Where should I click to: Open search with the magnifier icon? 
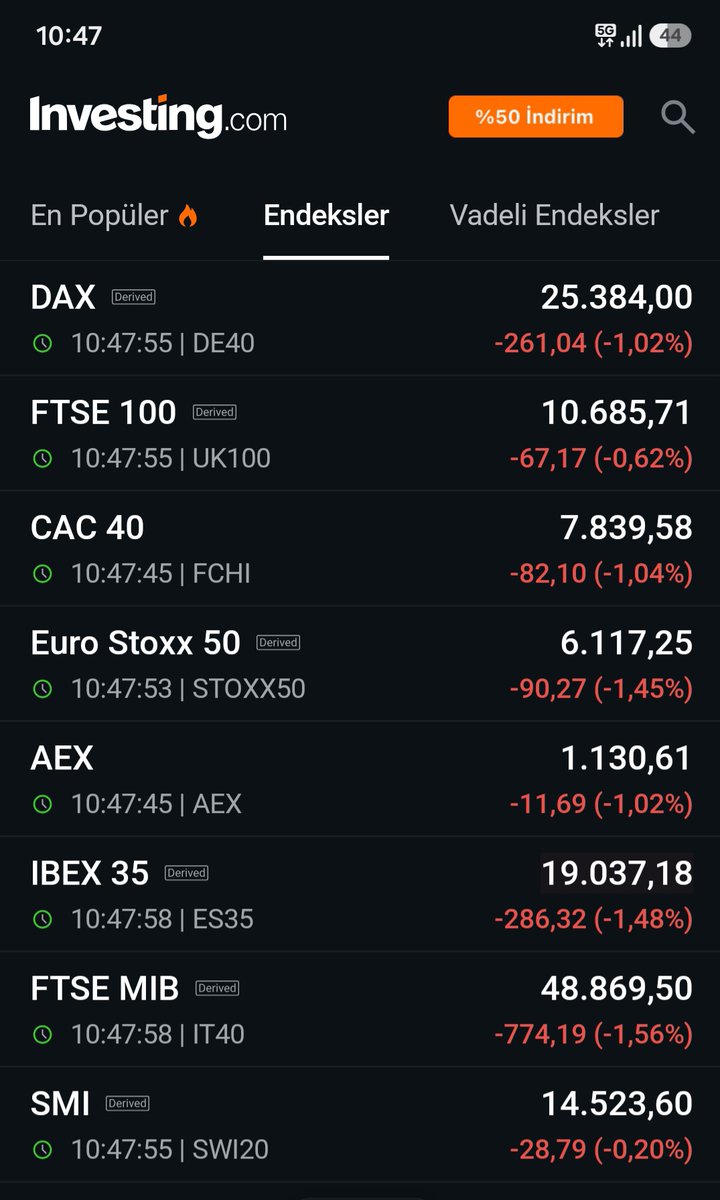tap(678, 117)
